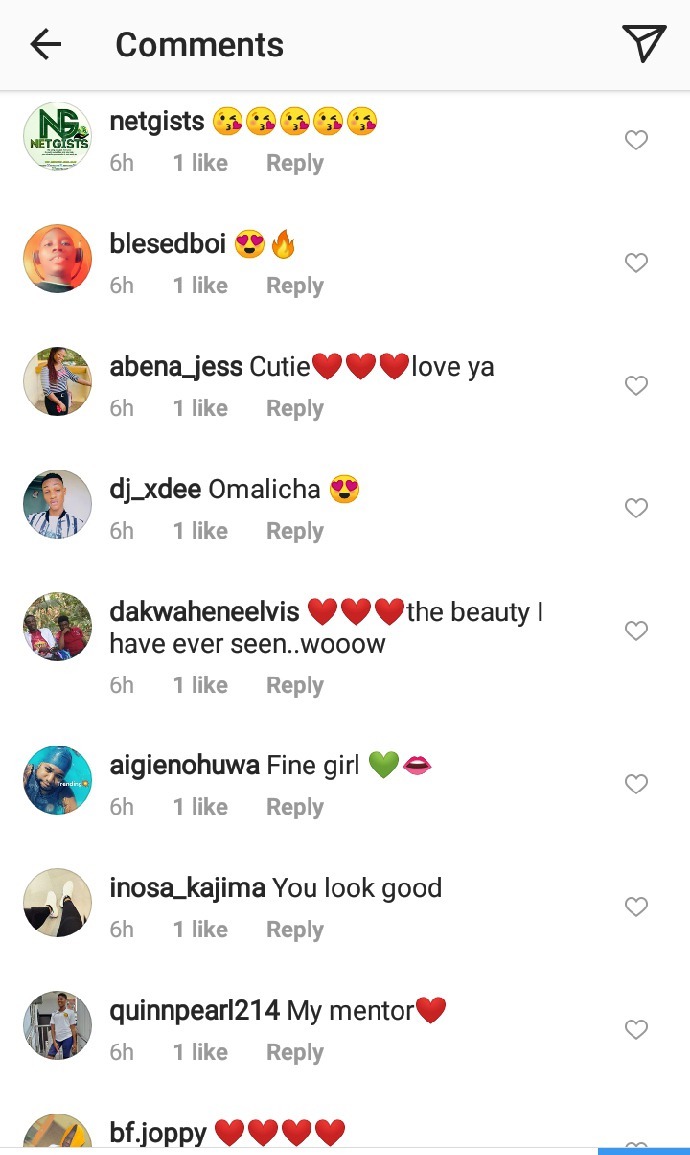
Task: Open abena_jess profile avatar
Action: coord(57,382)
